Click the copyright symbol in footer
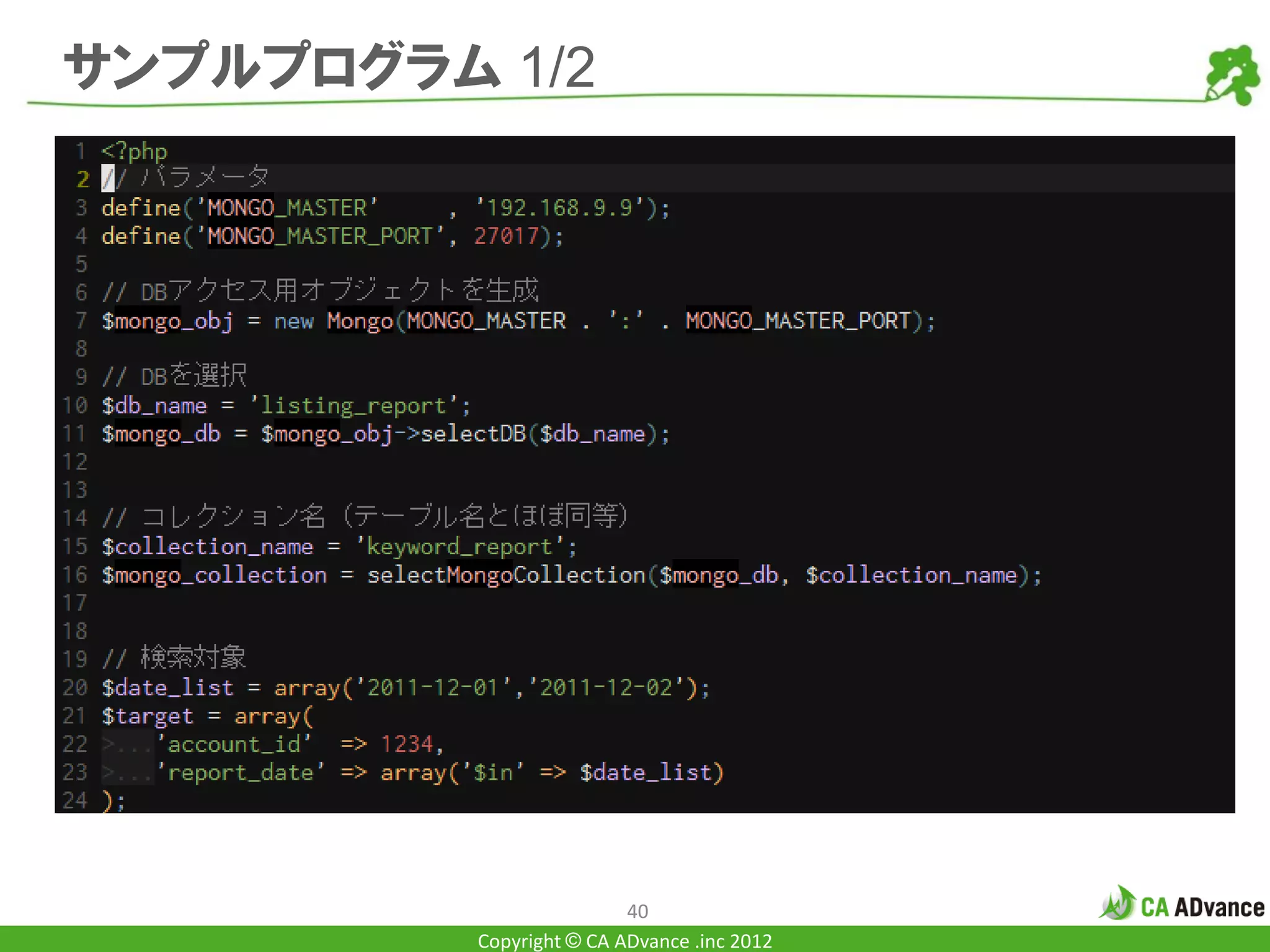This screenshot has height=952, width=1270. (573, 940)
